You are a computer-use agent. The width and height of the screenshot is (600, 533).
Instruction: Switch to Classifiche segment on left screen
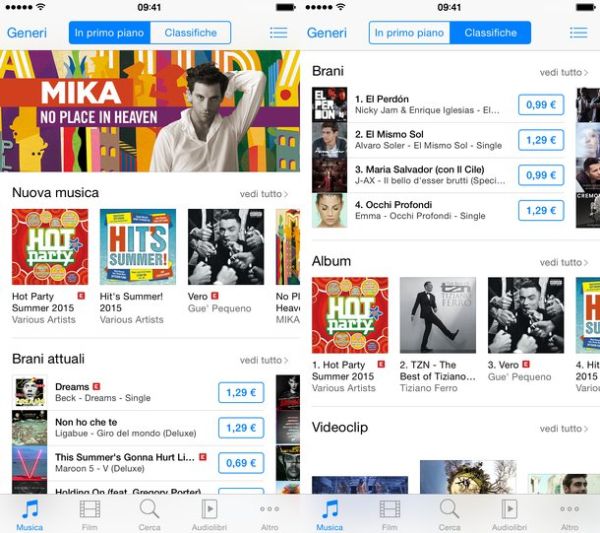pos(191,33)
